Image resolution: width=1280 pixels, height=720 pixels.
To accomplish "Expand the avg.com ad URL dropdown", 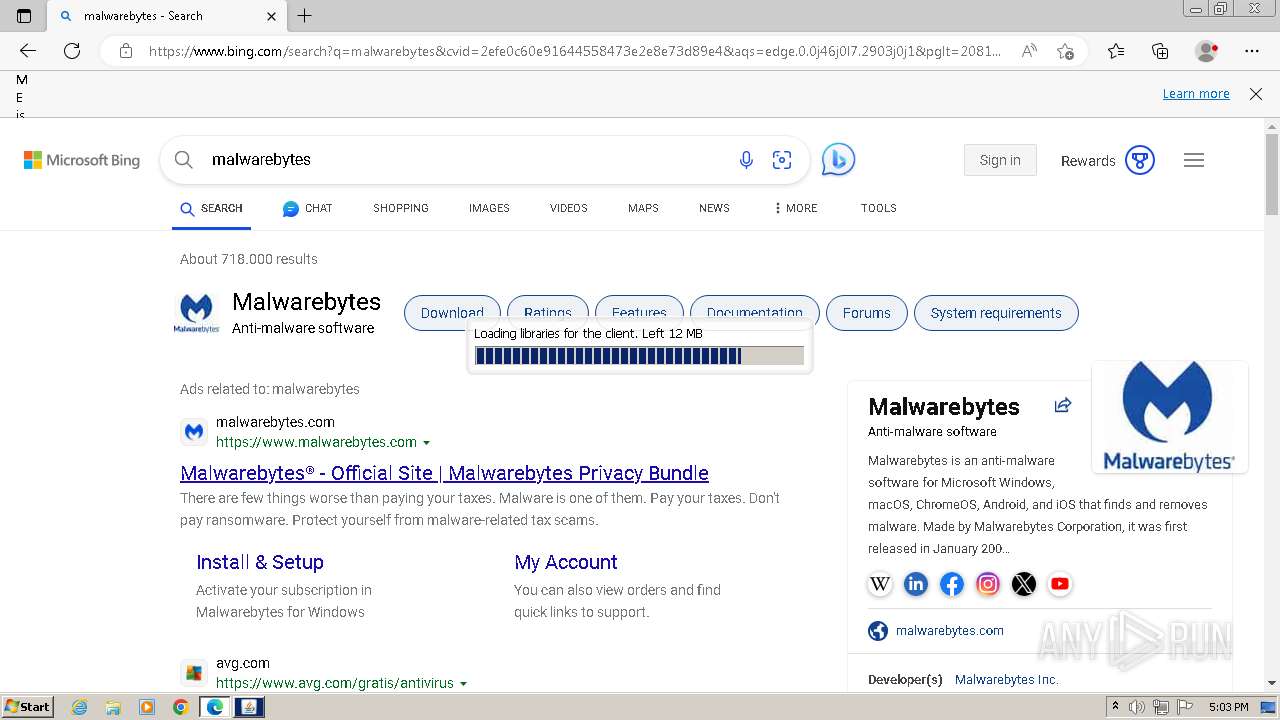I will coord(463,684).
